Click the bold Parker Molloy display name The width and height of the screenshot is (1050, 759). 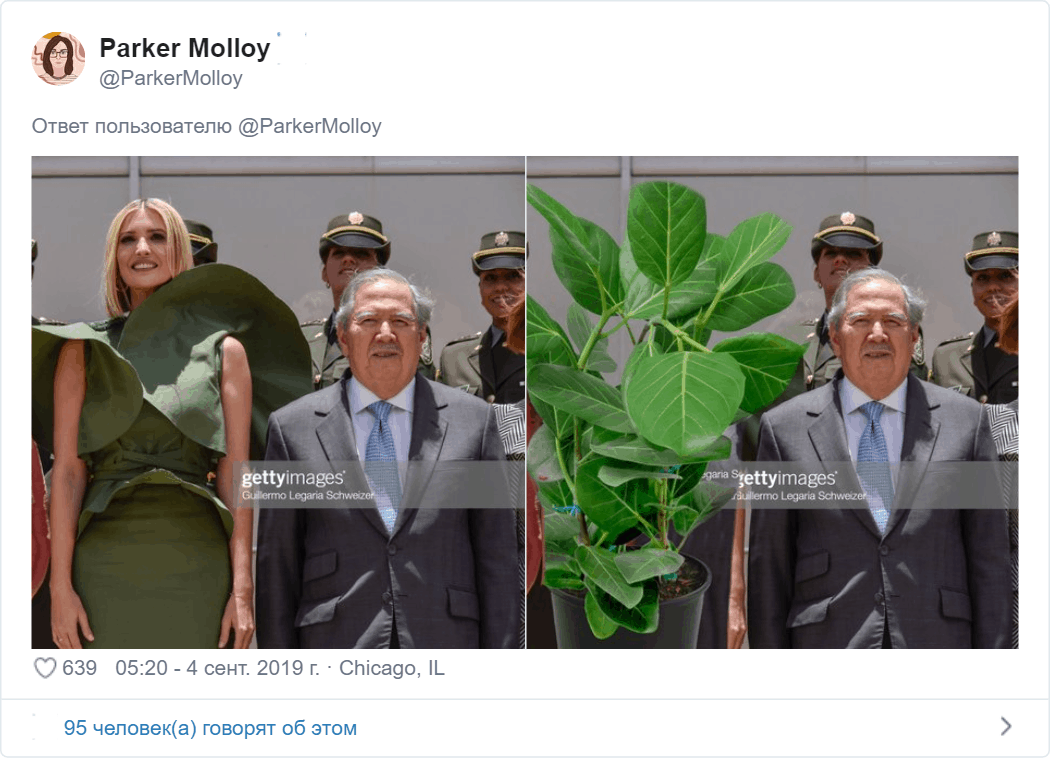[185, 48]
